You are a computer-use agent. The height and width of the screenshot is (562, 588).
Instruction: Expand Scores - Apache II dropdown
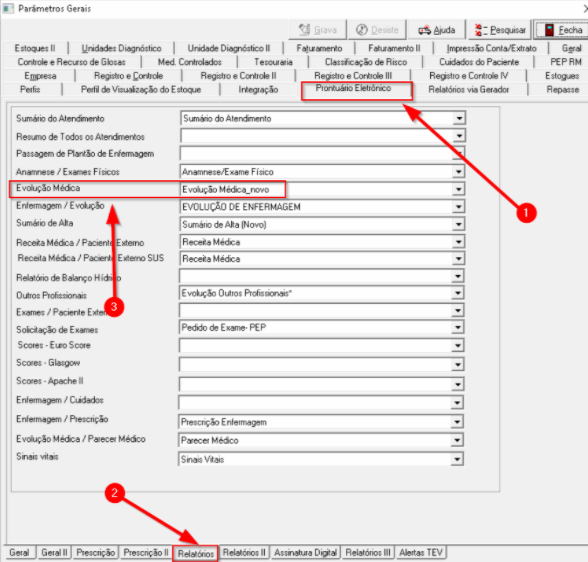(x=458, y=384)
